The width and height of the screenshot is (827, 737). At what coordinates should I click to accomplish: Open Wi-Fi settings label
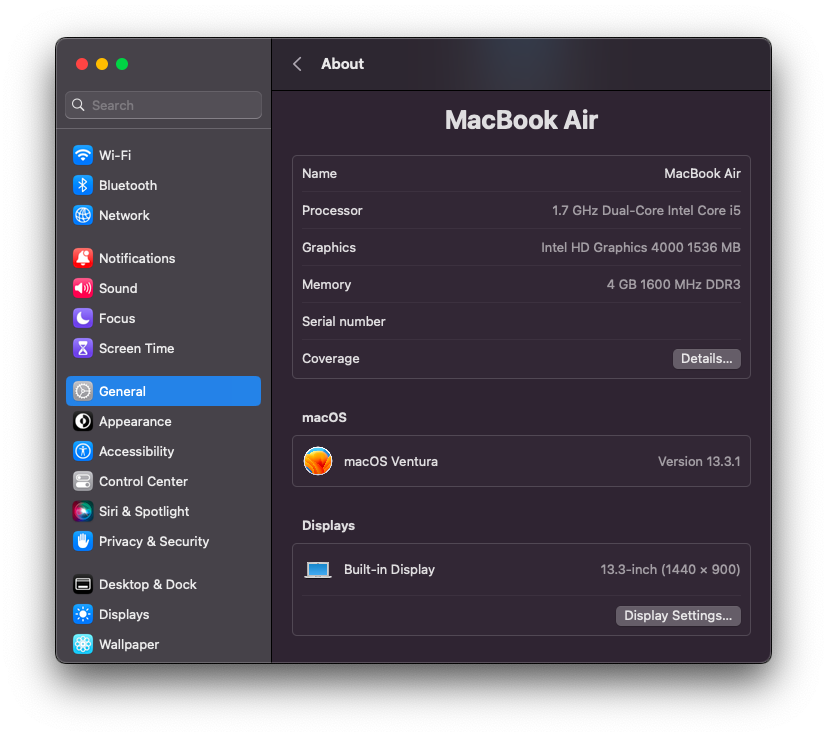point(115,155)
